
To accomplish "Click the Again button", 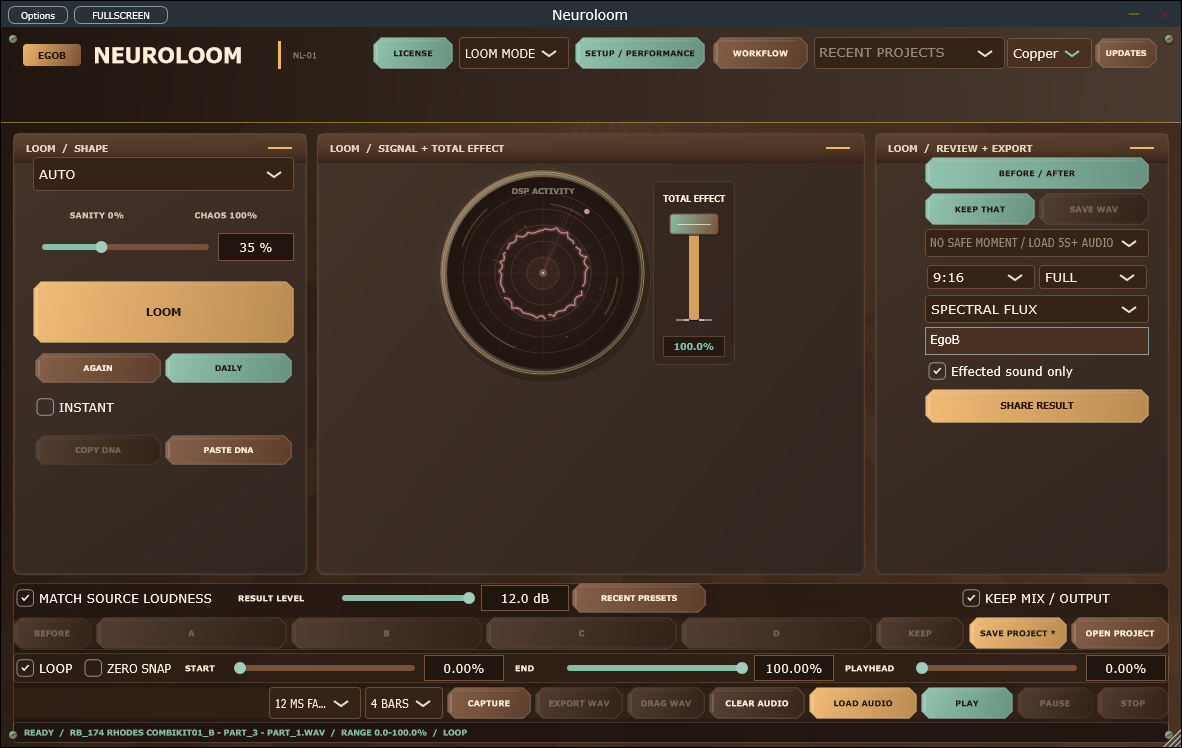I will tap(98, 368).
